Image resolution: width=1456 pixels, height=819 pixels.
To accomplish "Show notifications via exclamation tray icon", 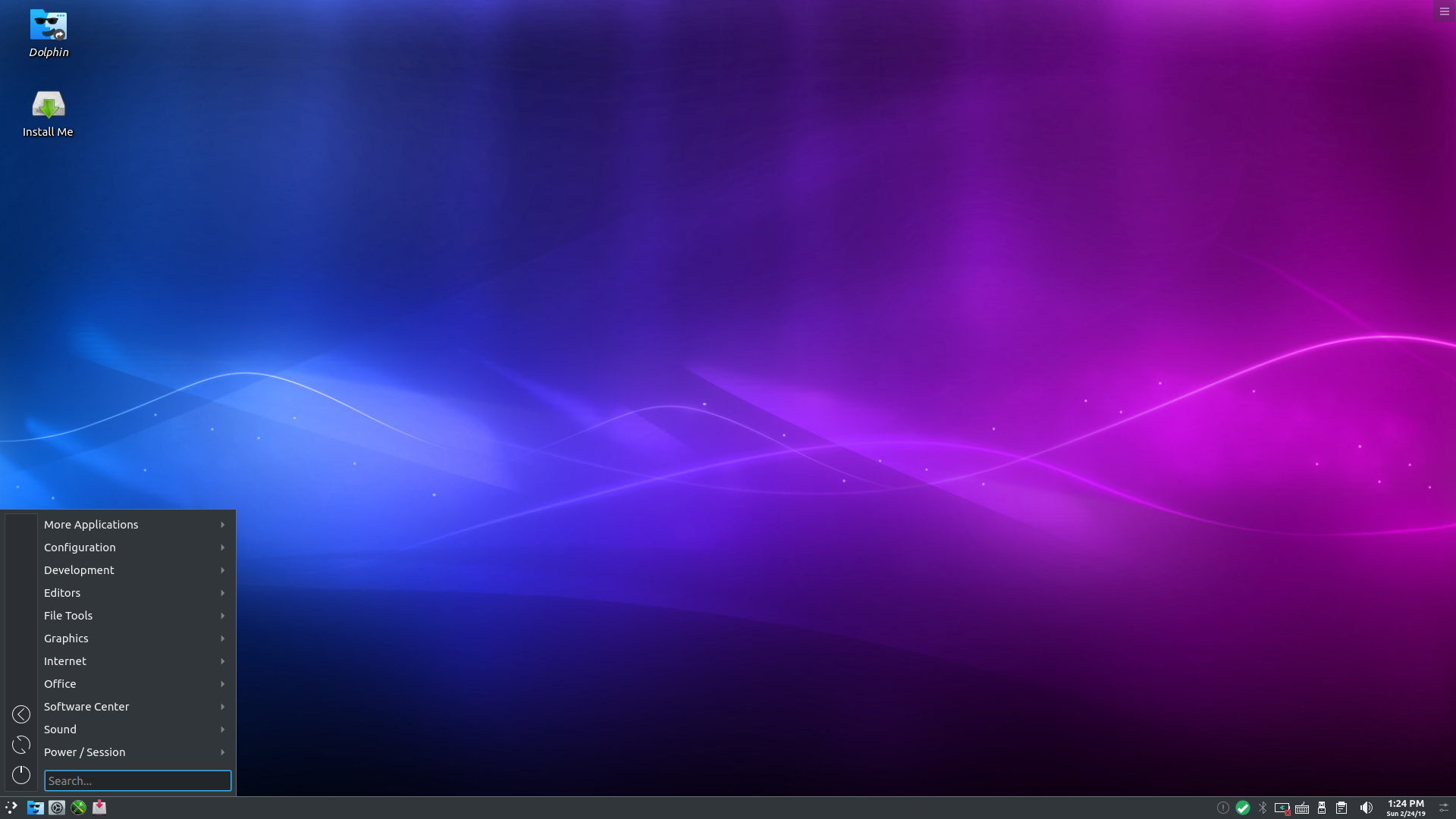I will 1222,808.
